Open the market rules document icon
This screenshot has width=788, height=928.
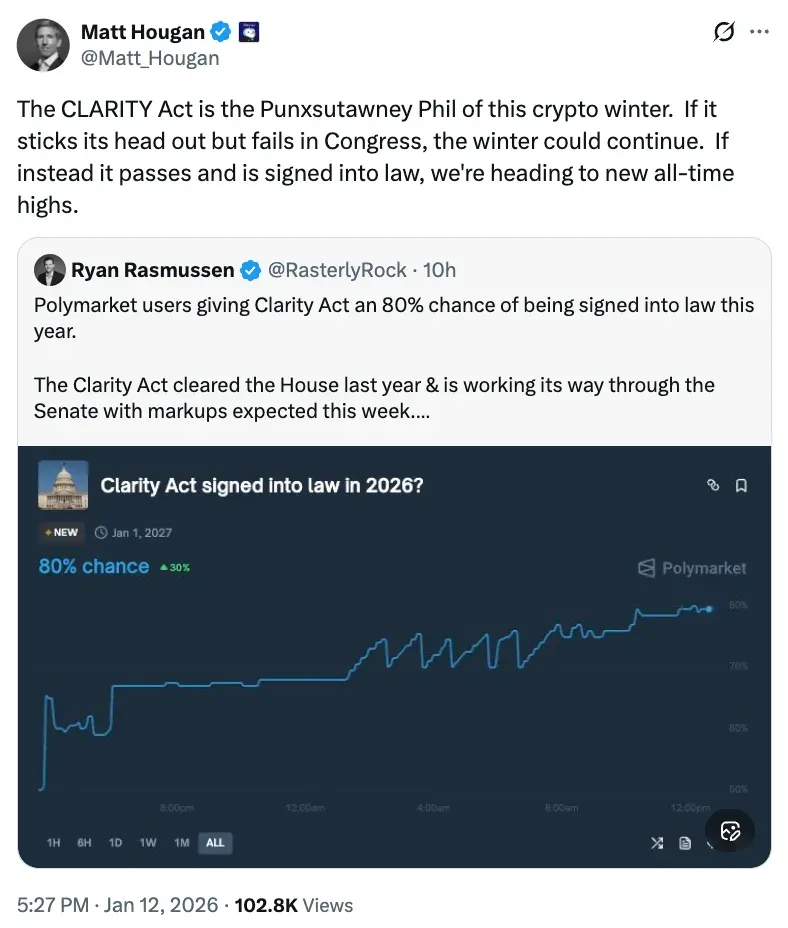685,843
